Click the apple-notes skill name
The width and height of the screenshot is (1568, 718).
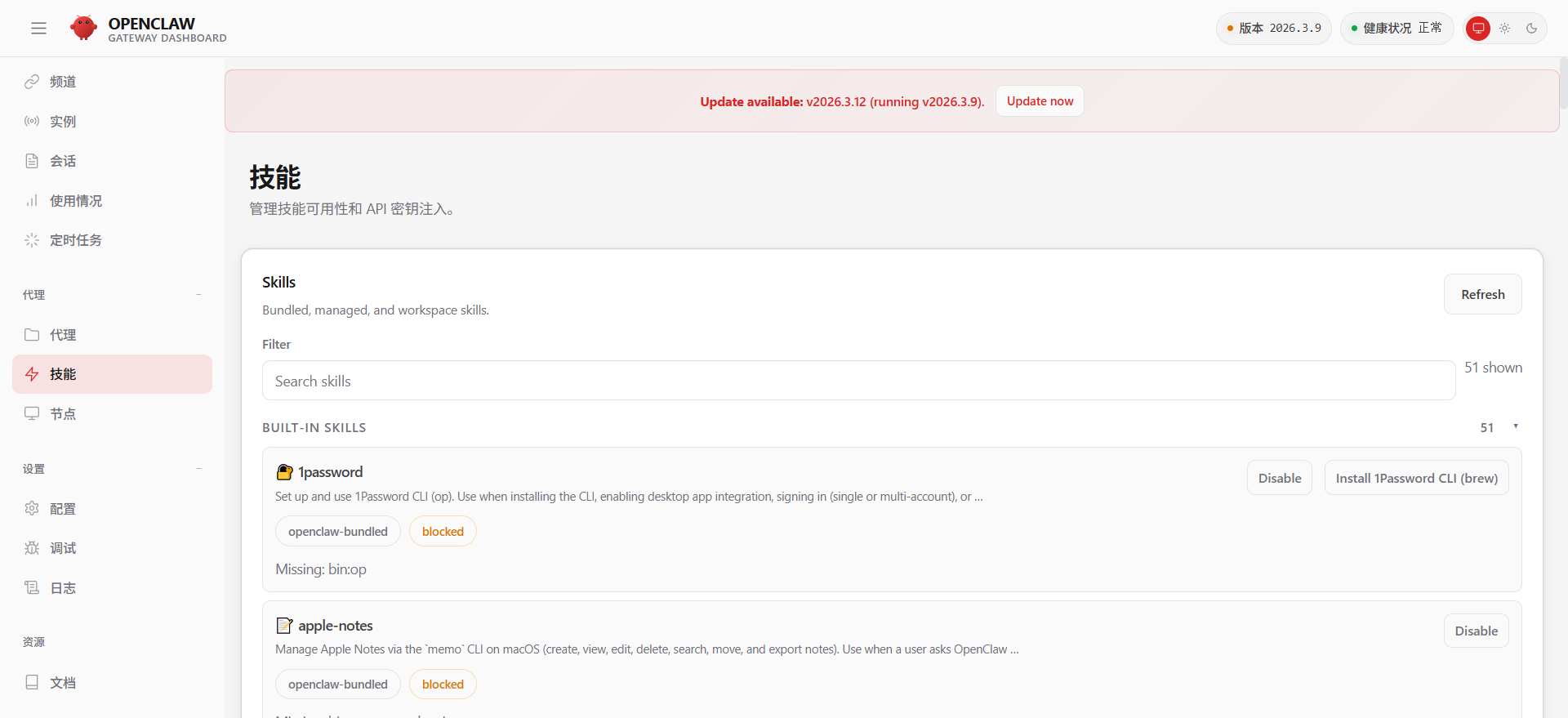click(x=336, y=626)
